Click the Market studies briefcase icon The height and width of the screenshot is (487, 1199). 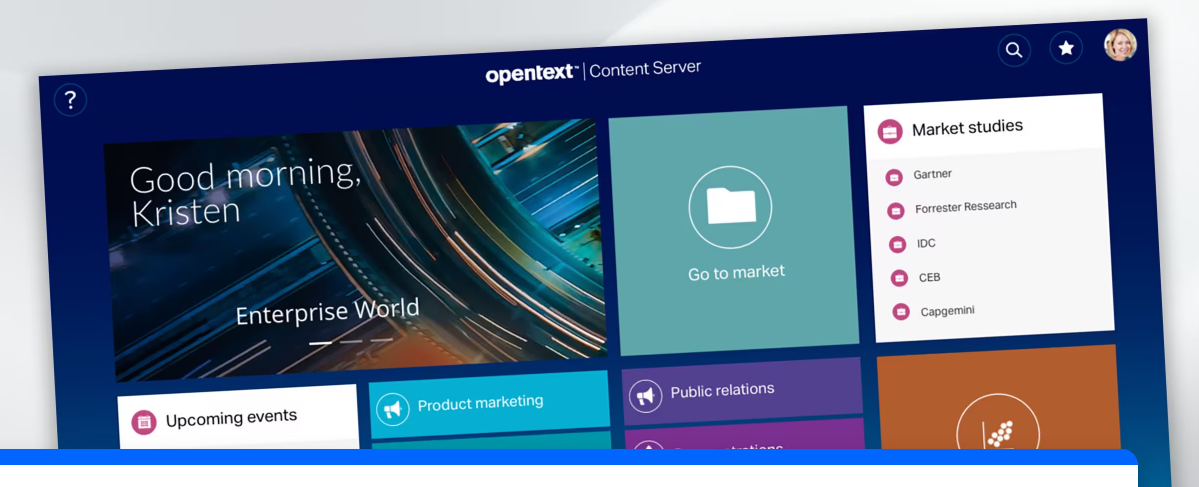point(890,131)
